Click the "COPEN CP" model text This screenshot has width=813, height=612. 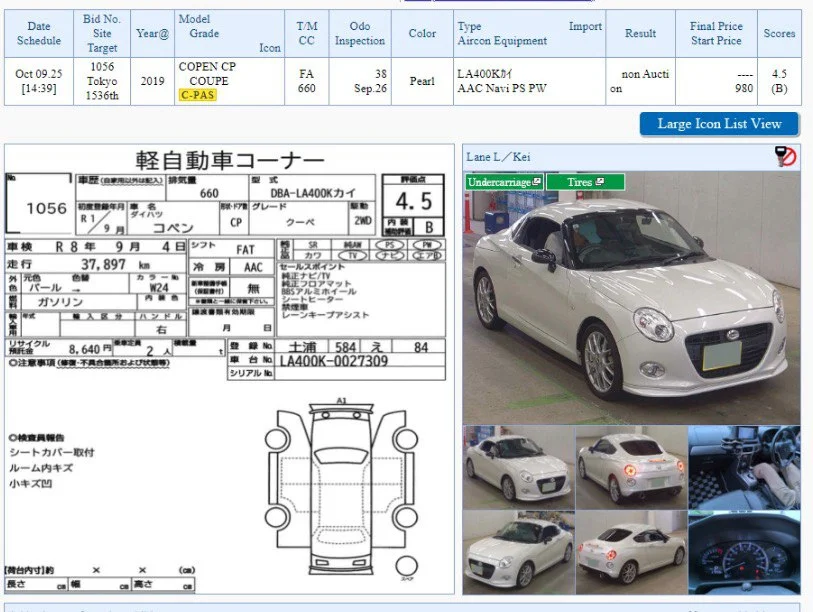[x=207, y=67]
